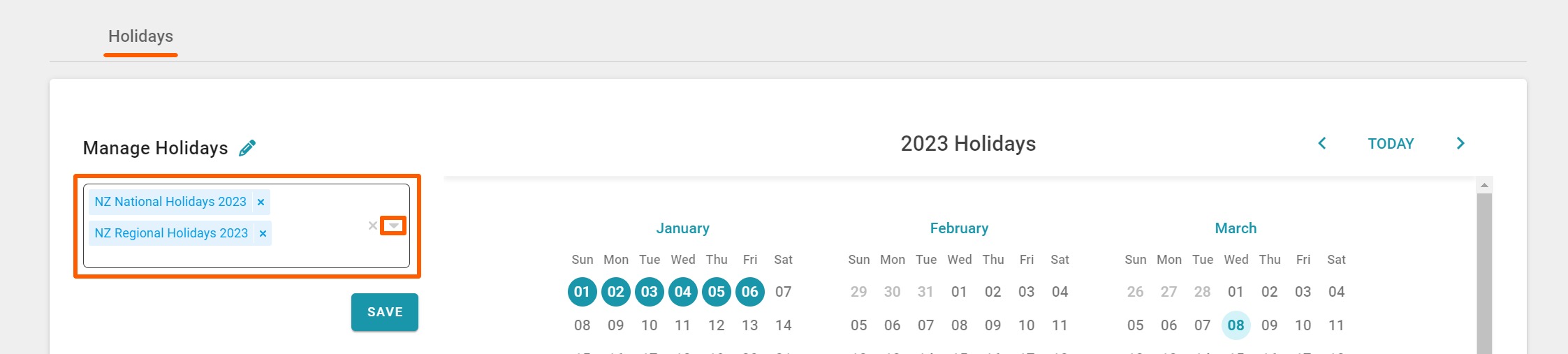The height and width of the screenshot is (354, 1568).
Task: Remove the NZ National Holidays 2023 tag
Action: coord(261,202)
